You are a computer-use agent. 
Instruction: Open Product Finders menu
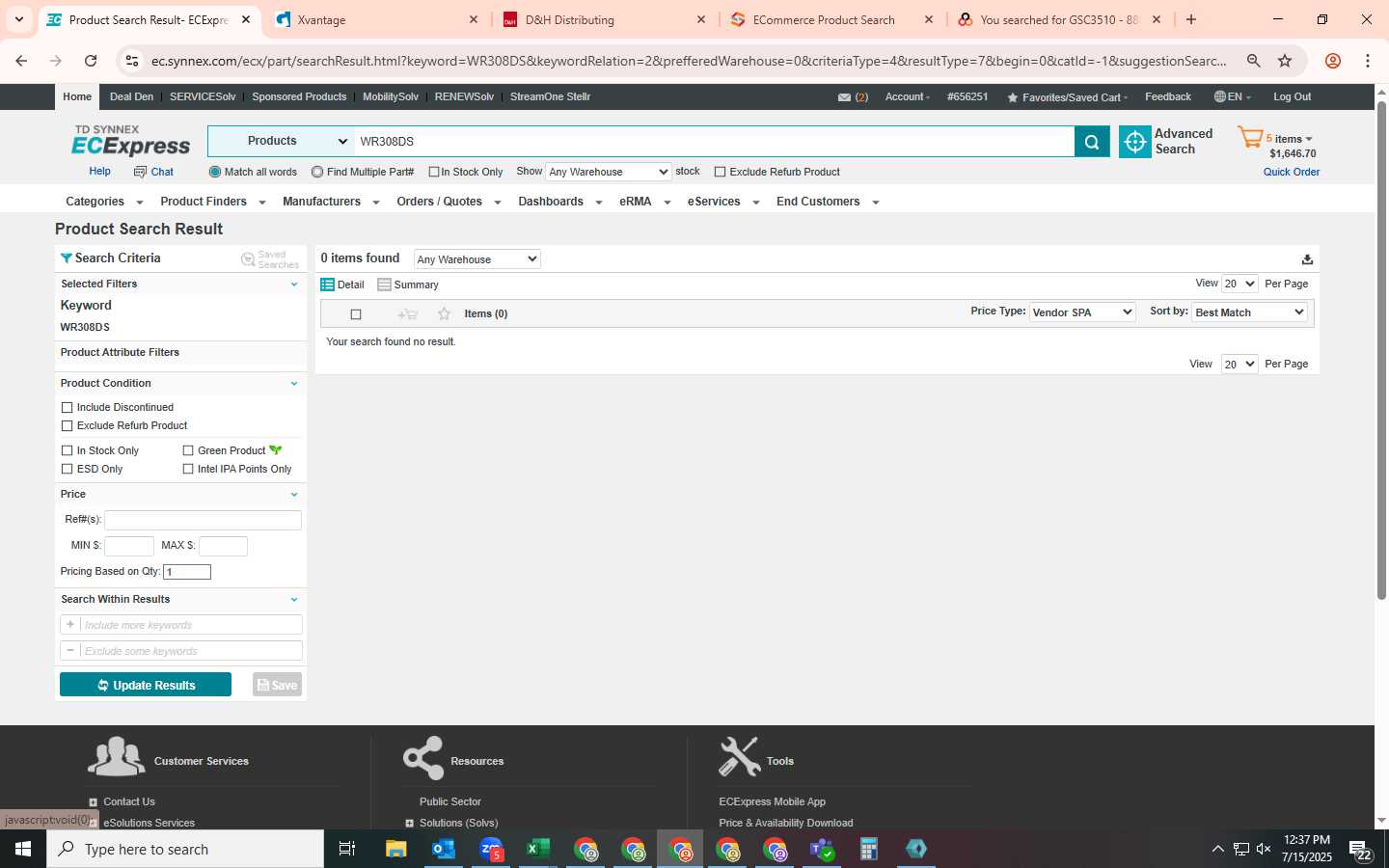coord(213,202)
